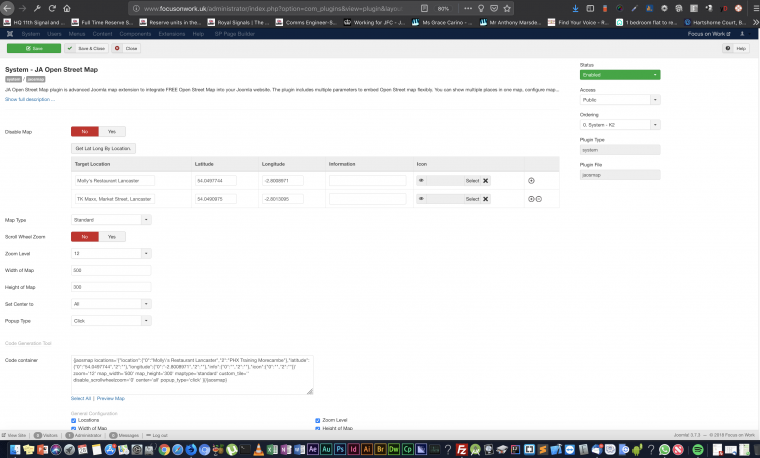Show more bookmarks with chevron
Image resolution: width=760 pixels, height=458 pixels.
click(755, 22)
